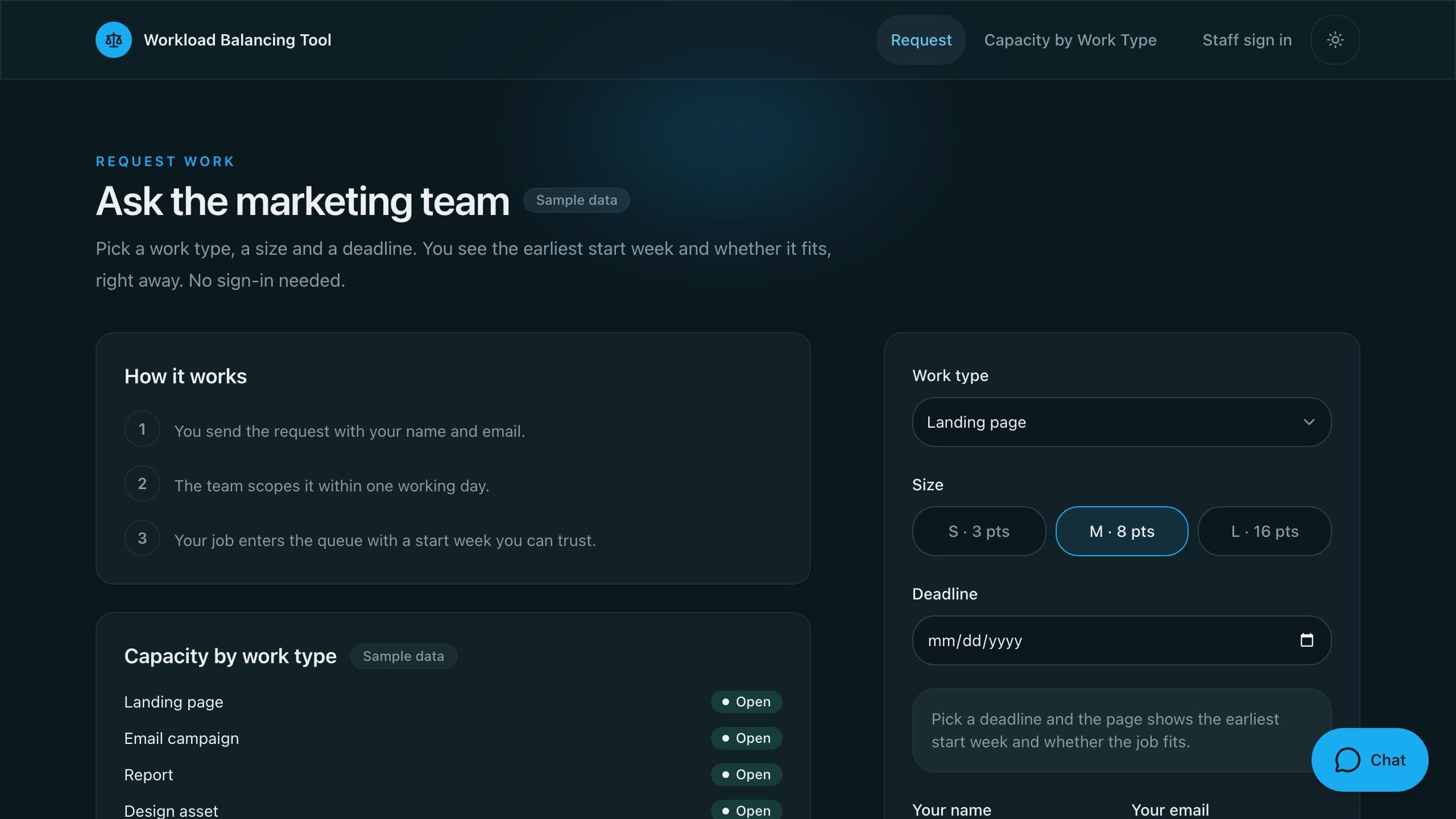Click step 3 number circle
1456x819 pixels.
(x=142, y=538)
